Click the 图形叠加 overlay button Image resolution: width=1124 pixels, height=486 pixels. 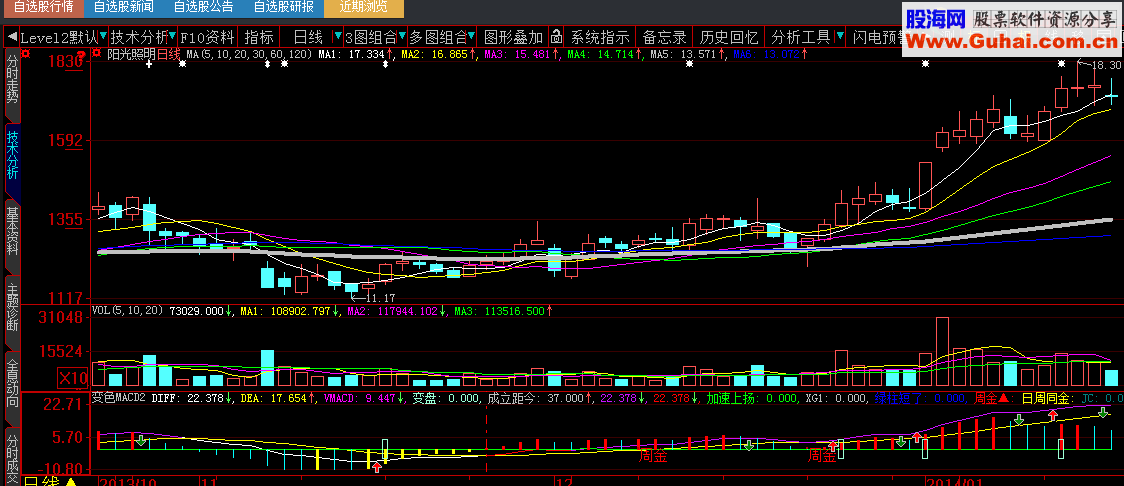click(x=513, y=37)
